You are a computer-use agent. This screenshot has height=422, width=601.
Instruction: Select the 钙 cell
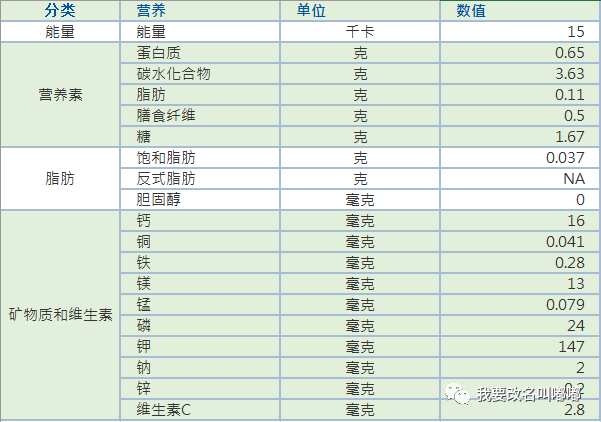coord(200,220)
